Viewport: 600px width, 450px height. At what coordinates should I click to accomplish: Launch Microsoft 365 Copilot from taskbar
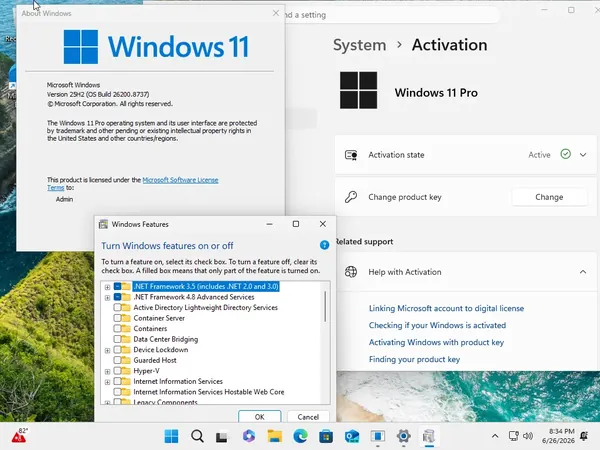click(x=248, y=436)
